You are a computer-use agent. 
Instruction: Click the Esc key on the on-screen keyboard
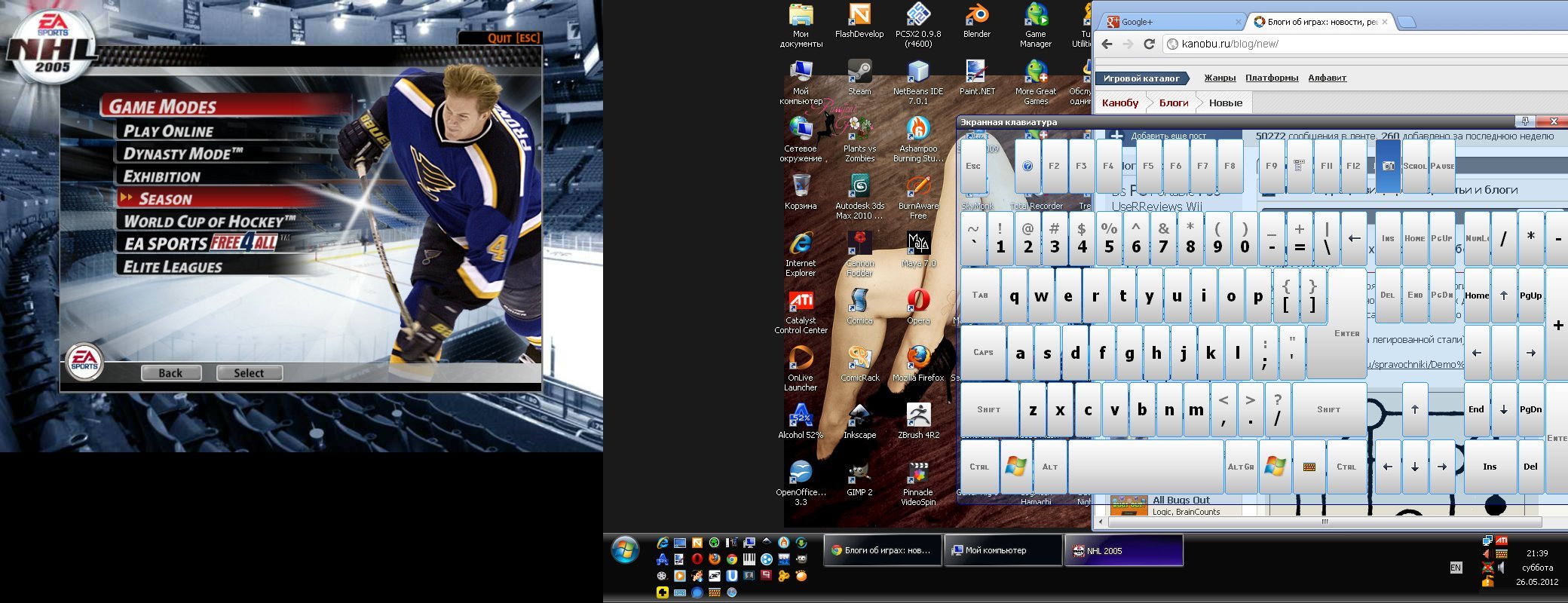coord(973,166)
